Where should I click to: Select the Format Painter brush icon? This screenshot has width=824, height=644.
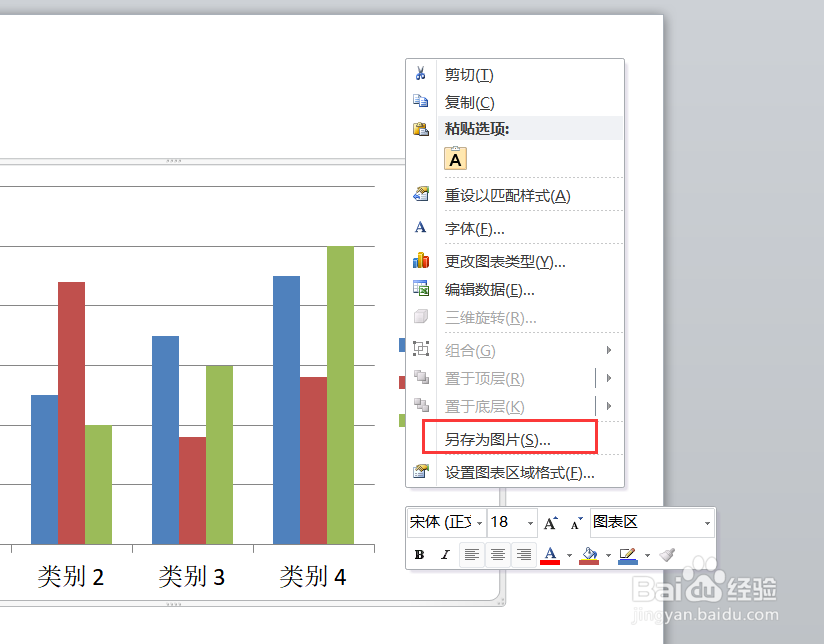667,554
